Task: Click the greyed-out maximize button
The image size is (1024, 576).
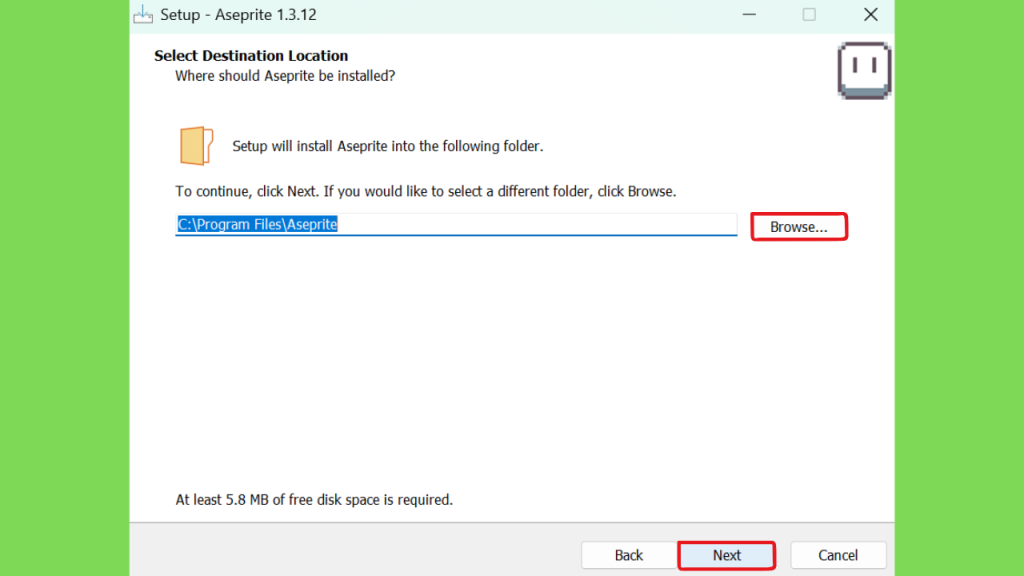Action: click(809, 15)
